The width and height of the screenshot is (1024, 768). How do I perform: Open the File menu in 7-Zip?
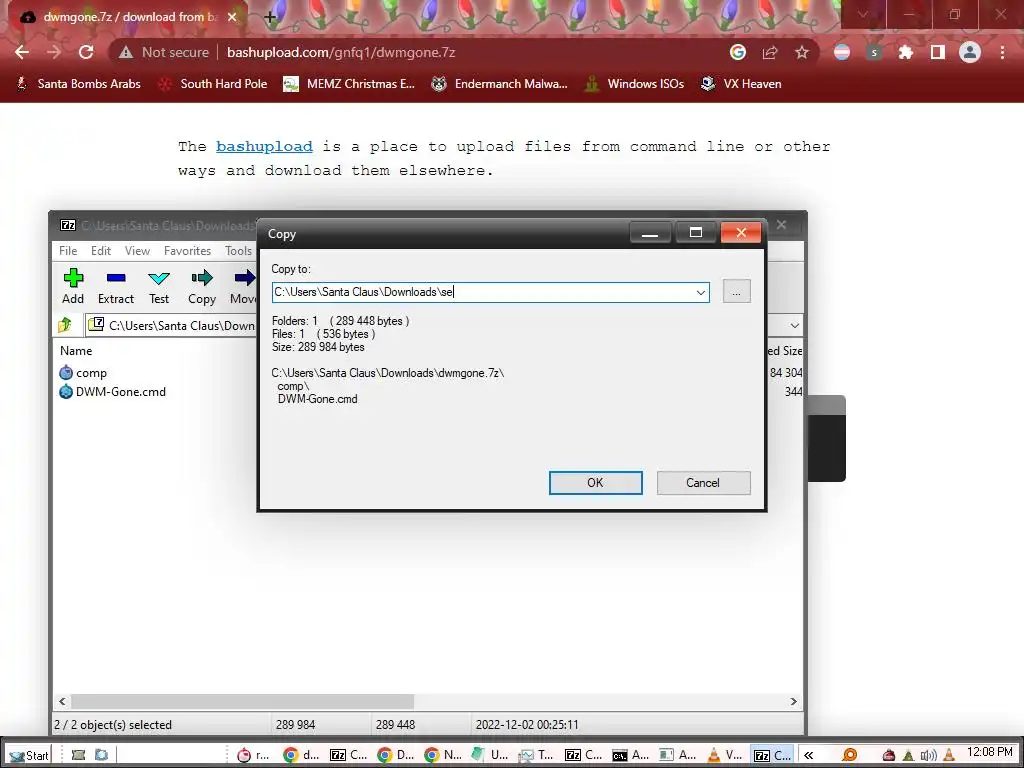click(68, 251)
